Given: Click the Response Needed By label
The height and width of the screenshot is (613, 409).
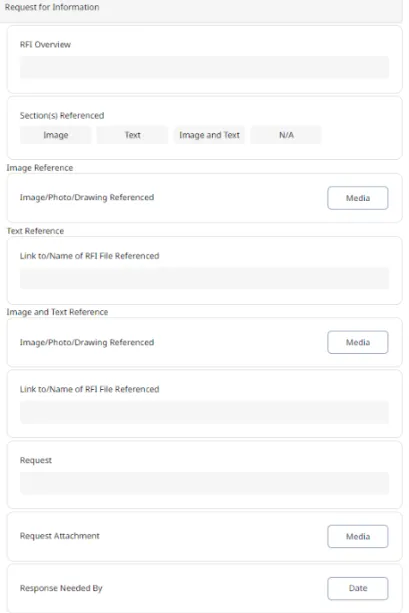Looking at the screenshot, I should point(61,588).
